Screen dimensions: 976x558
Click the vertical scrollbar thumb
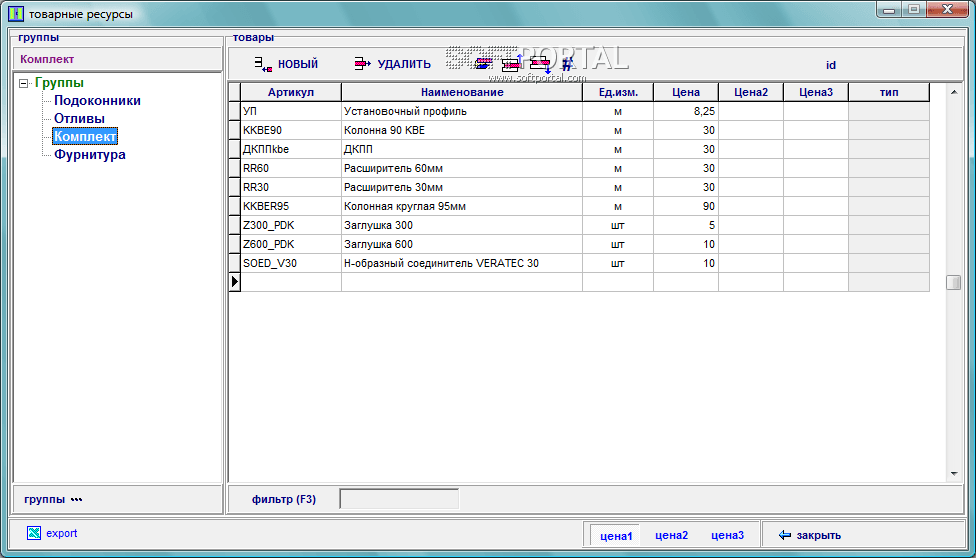pyautogui.click(x=954, y=282)
